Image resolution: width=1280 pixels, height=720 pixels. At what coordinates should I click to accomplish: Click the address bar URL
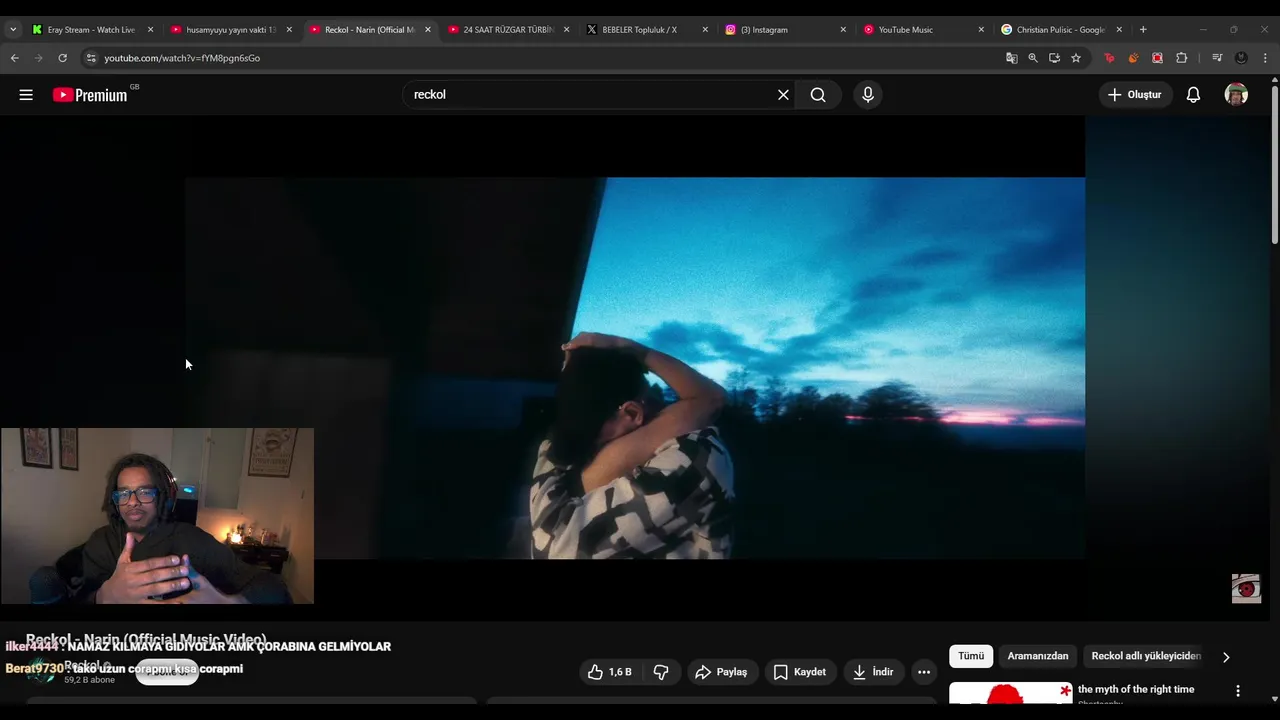(x=182, y=58)
